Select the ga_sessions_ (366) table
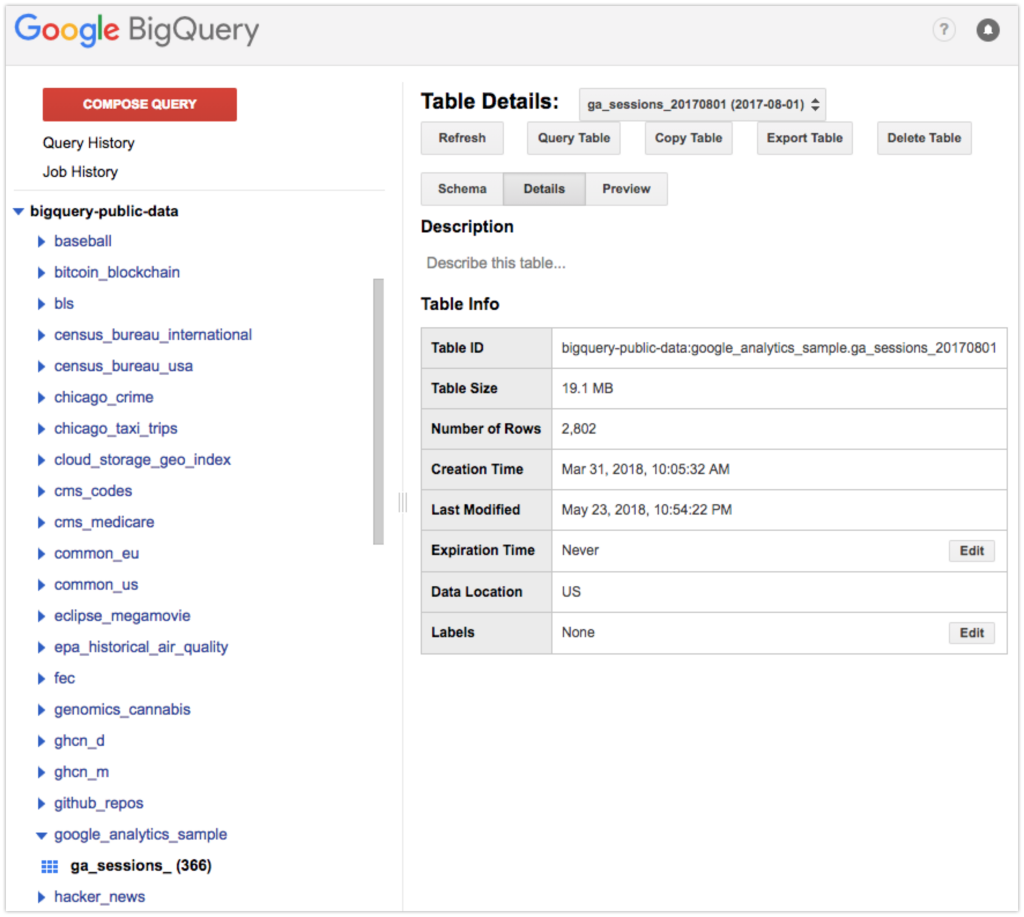 (x=141, y=866)
